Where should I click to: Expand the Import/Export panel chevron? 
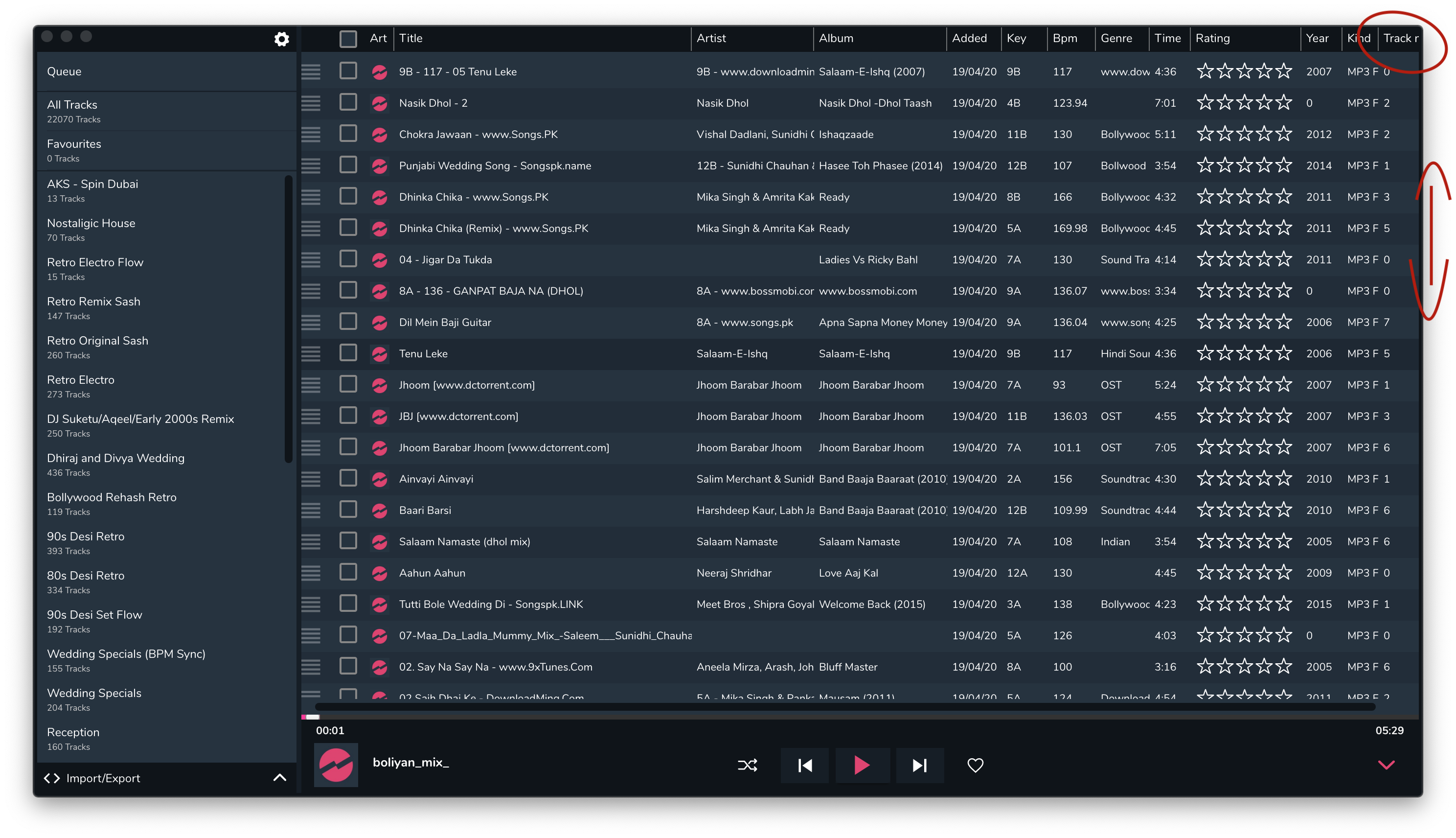point(279,778)
